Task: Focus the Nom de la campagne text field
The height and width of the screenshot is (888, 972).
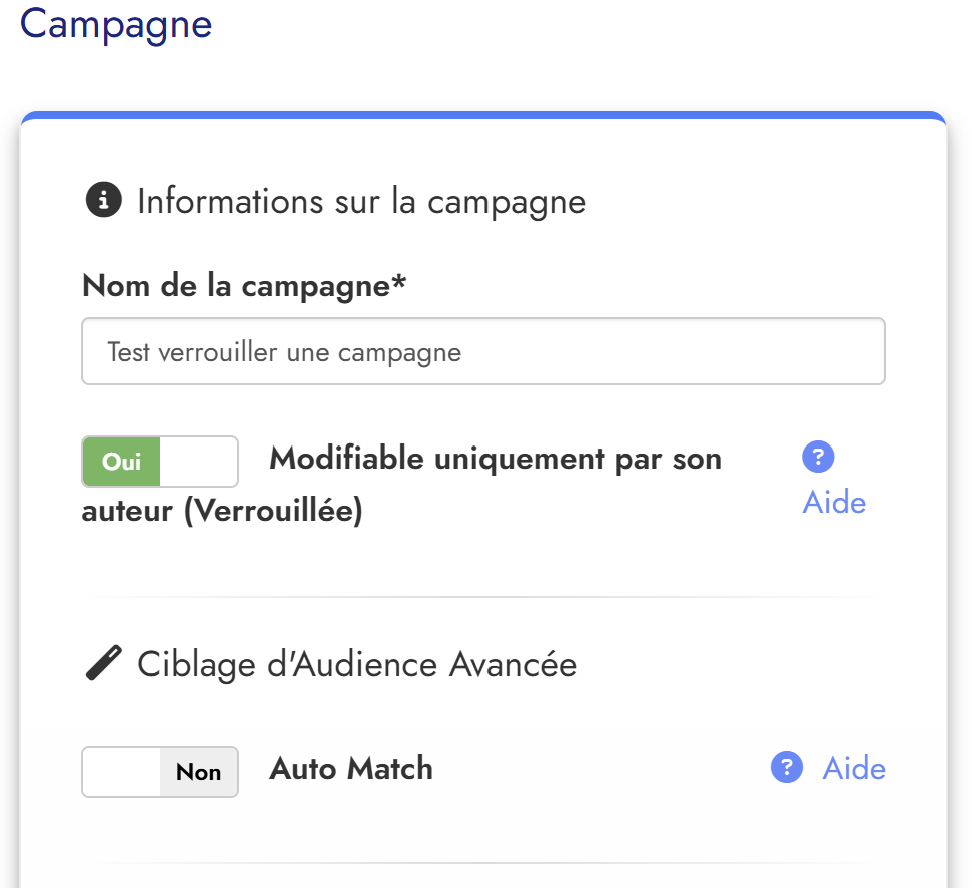Action: coord(483,352)
